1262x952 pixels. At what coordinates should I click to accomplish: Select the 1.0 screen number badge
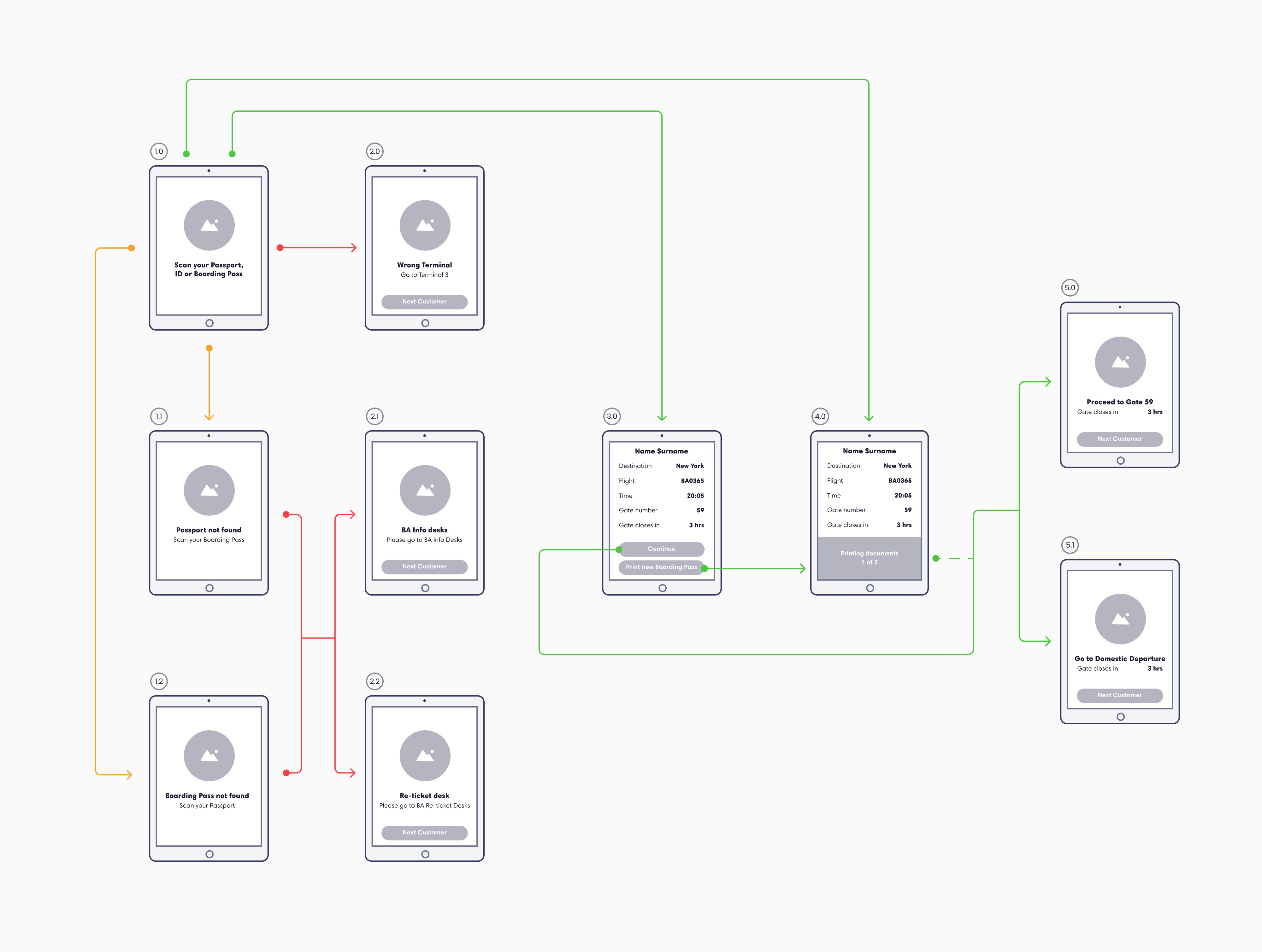pos(159,151)
